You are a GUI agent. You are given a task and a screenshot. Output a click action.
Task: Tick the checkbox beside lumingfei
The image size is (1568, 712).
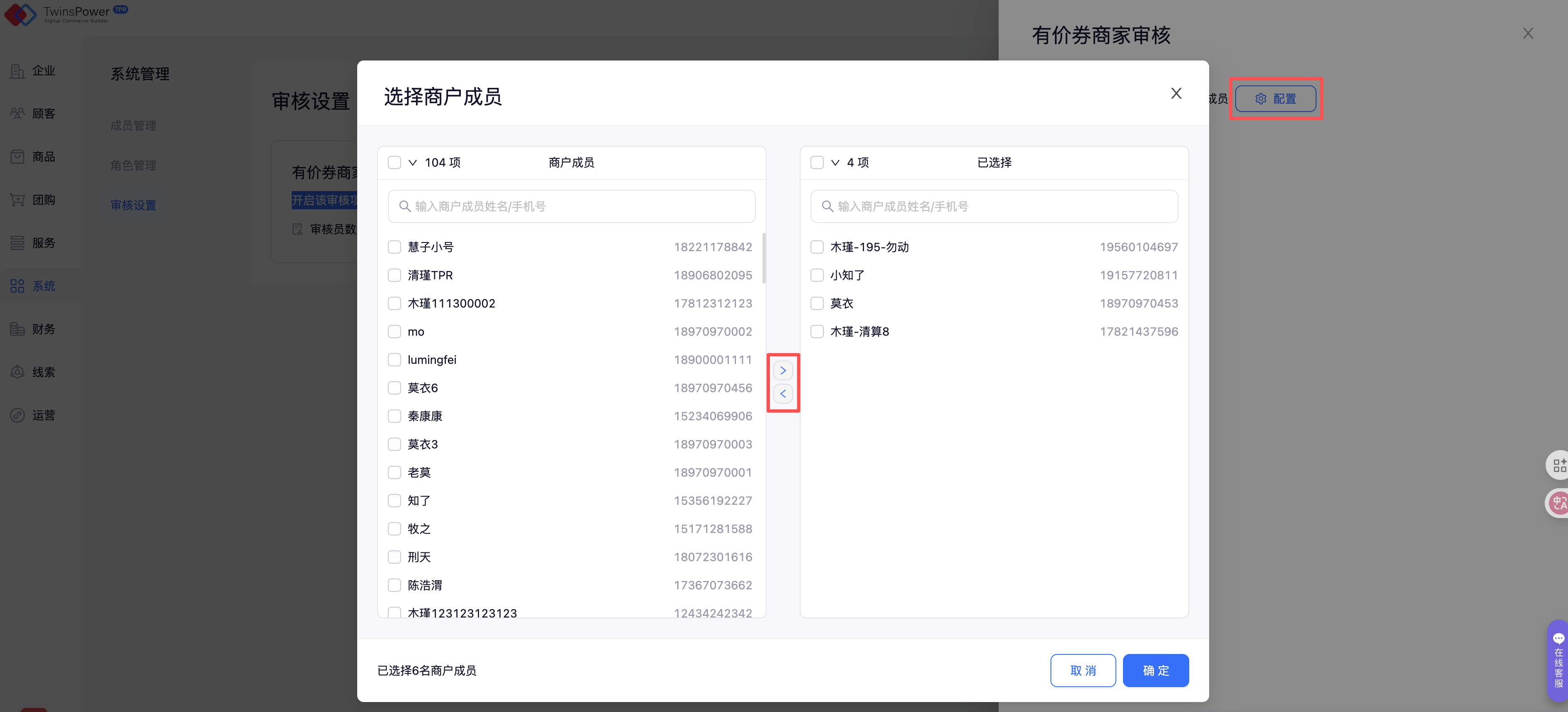coord(394,360)
